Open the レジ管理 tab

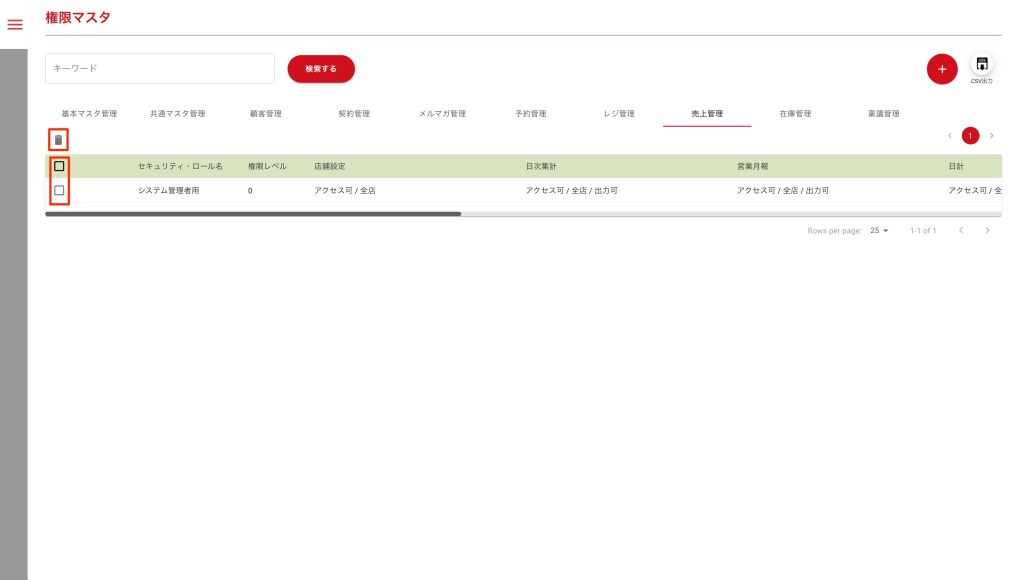coord(618,114)
